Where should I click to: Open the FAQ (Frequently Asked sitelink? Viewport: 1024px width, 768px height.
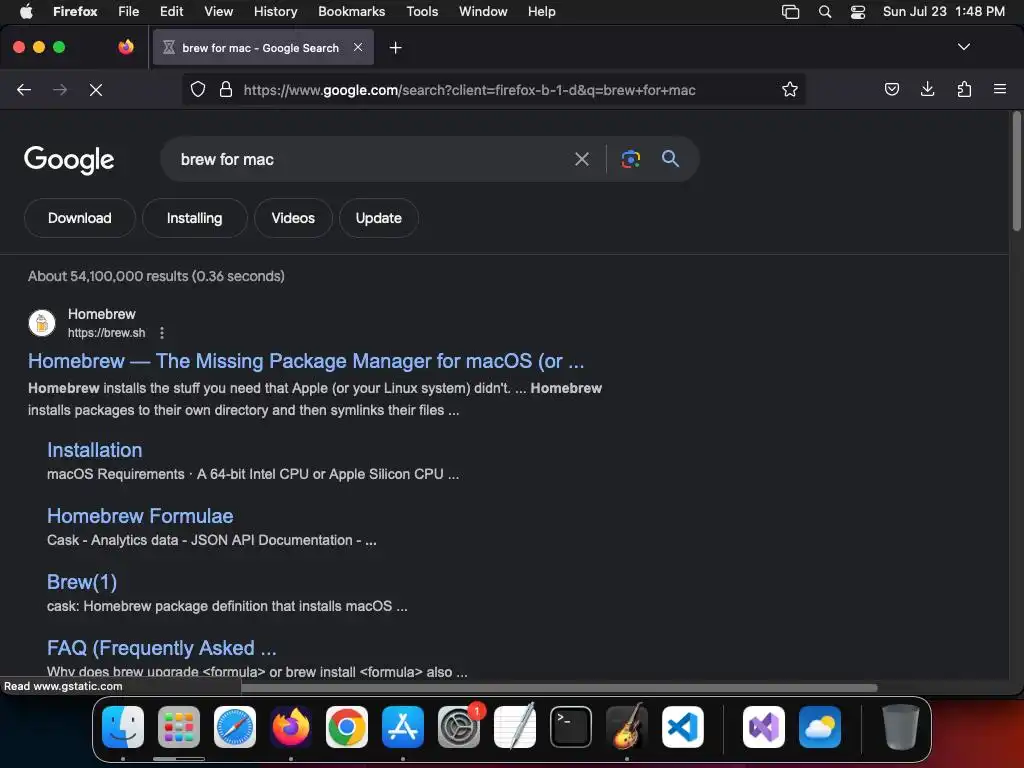pyautogui.click(x=162, y=648)
